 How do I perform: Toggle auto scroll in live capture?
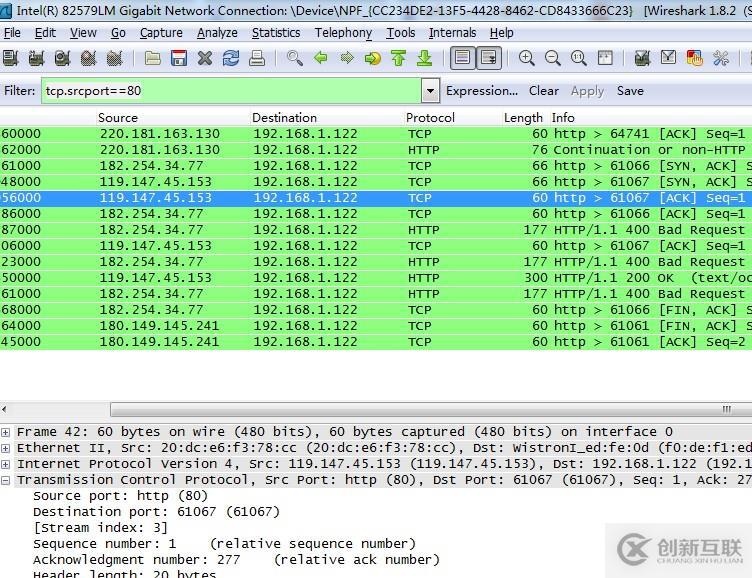click(x=489, y=58)
